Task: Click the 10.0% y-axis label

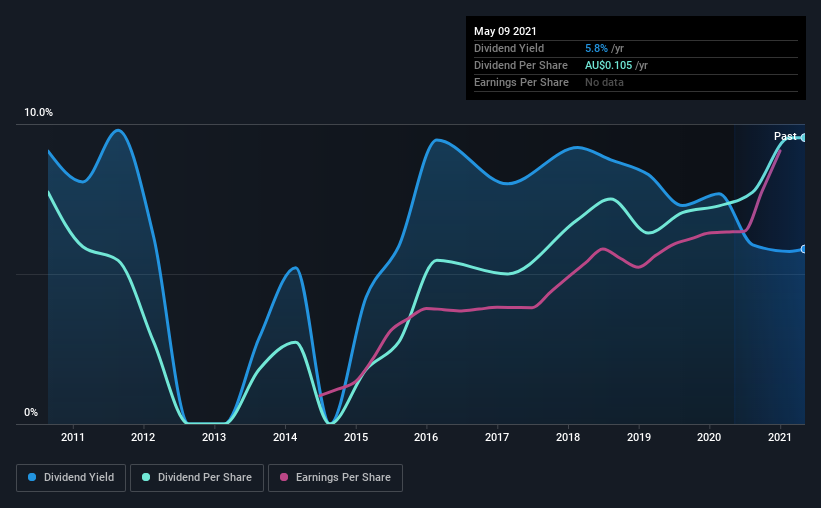Action: 38,113
